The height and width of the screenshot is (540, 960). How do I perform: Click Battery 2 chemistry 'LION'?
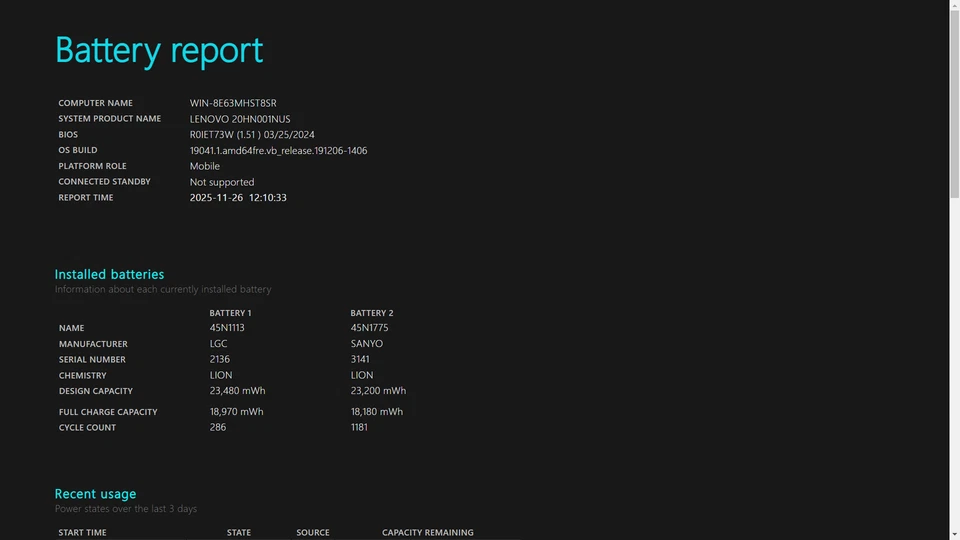tap(362, 375)
